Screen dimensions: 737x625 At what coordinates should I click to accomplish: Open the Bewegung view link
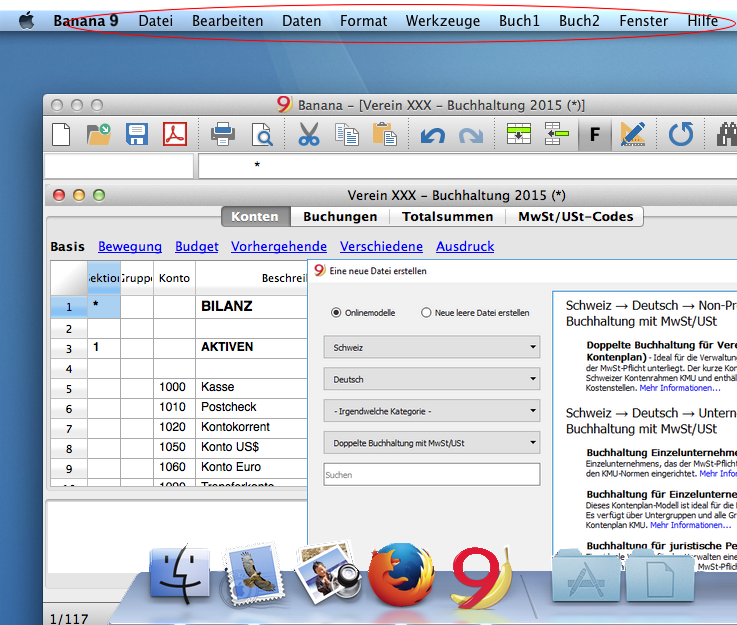[x=130, y=247]
